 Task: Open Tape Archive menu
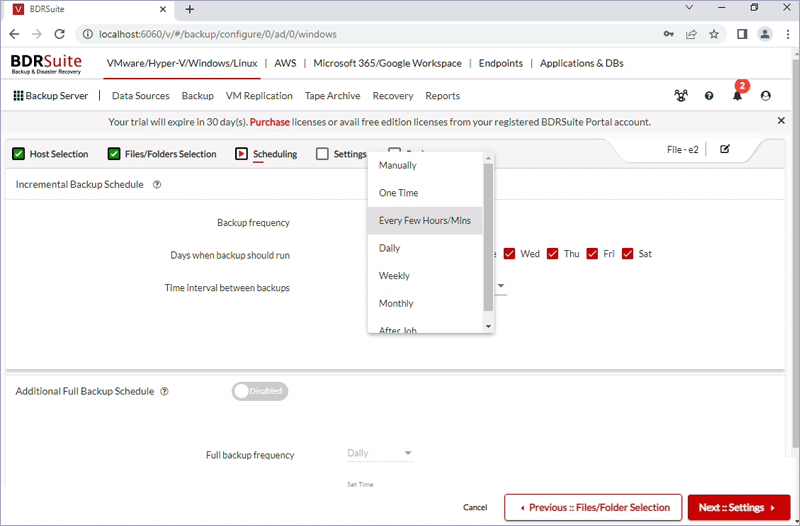(x=333, y=96)
